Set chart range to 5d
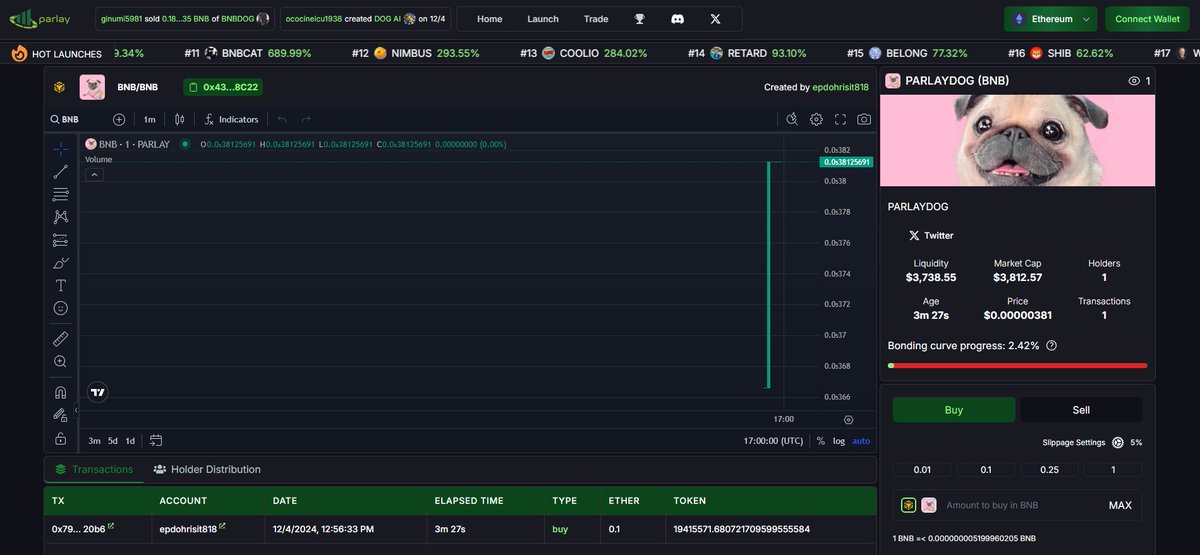 [113, 440]
